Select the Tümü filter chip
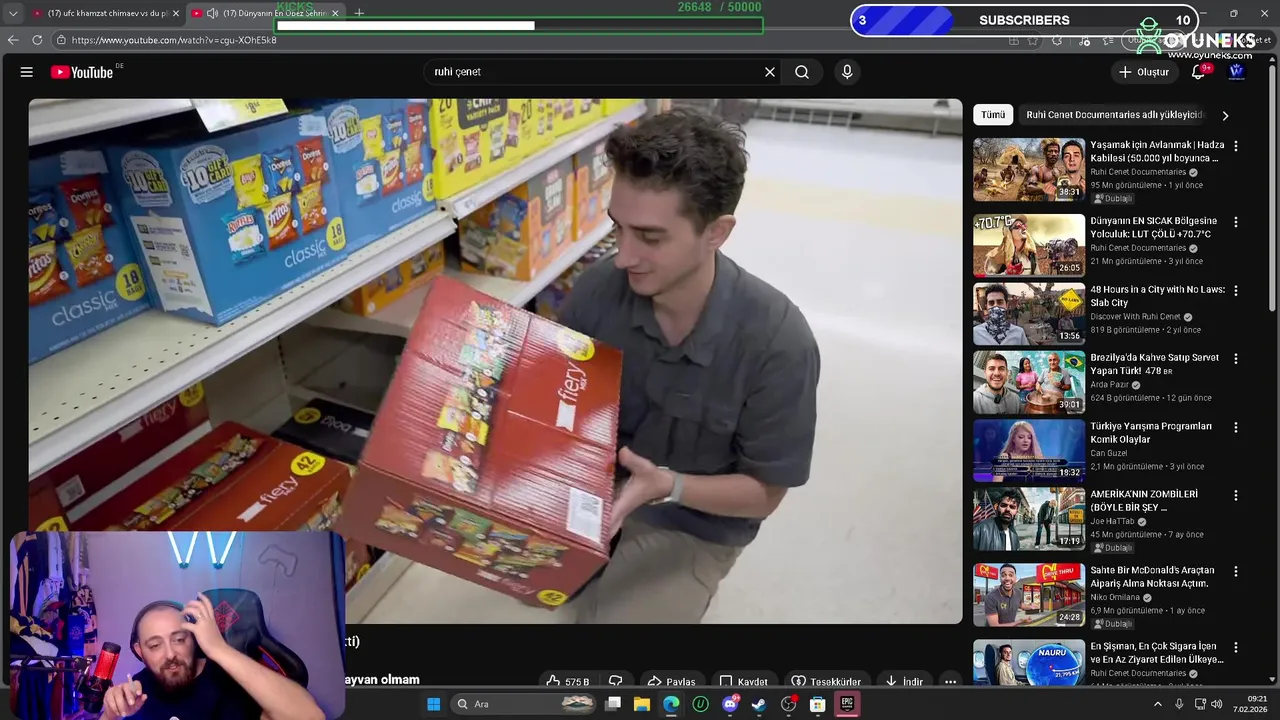The height and width of the screenshot is (720, 1280). click(993, 115)
